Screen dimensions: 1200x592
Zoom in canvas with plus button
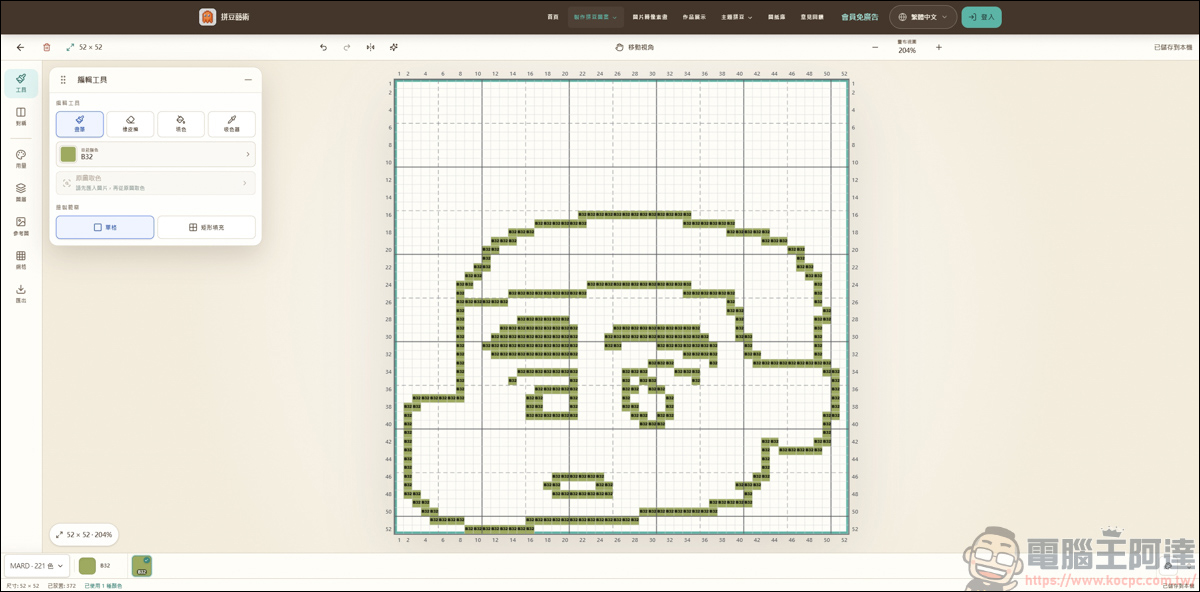[x=938, y=47]
